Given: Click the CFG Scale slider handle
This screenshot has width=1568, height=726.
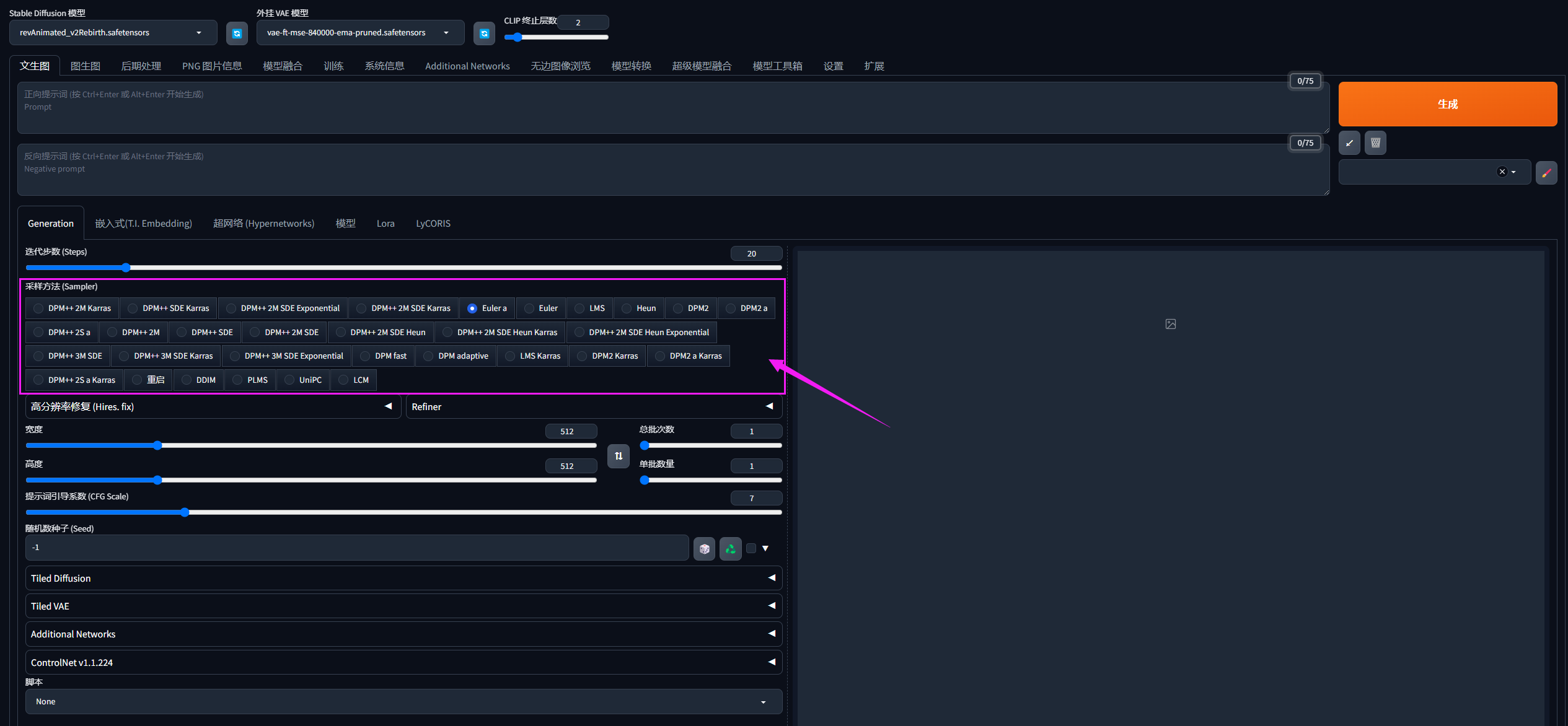Looking at the screenshot, I should (x=185, y=512).
